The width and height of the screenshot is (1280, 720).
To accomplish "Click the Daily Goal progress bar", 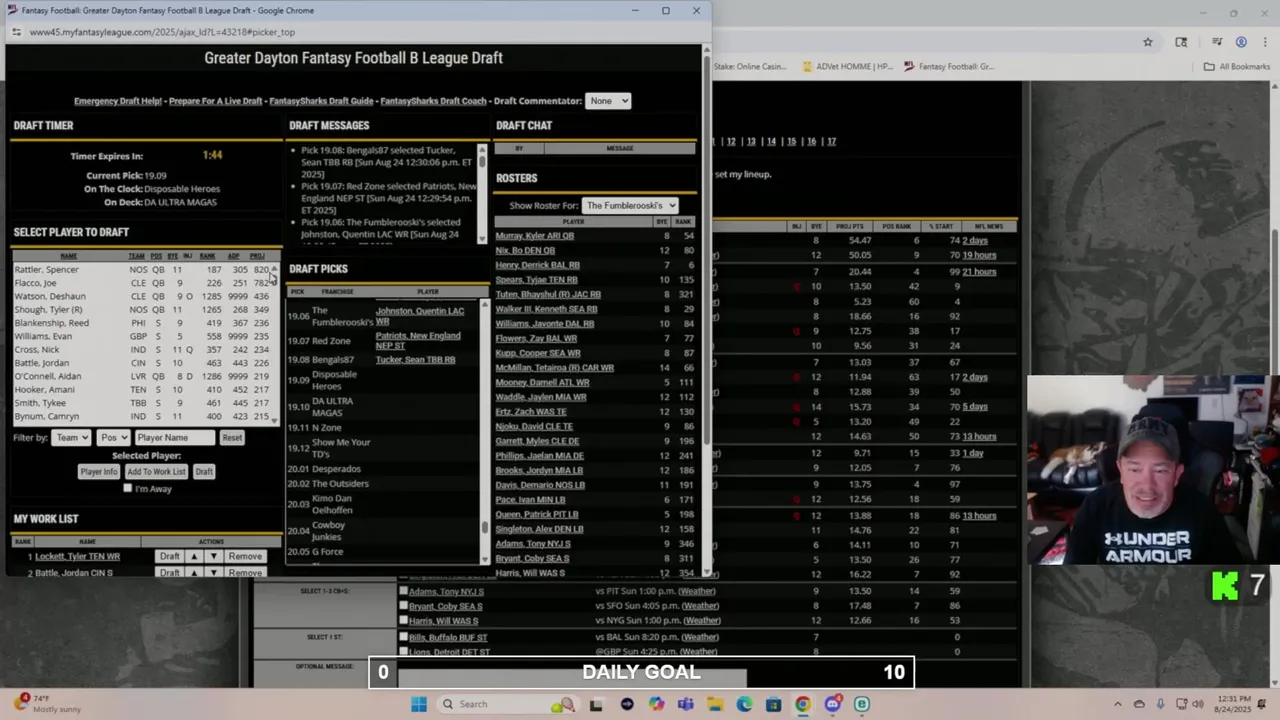I will 641,673.
